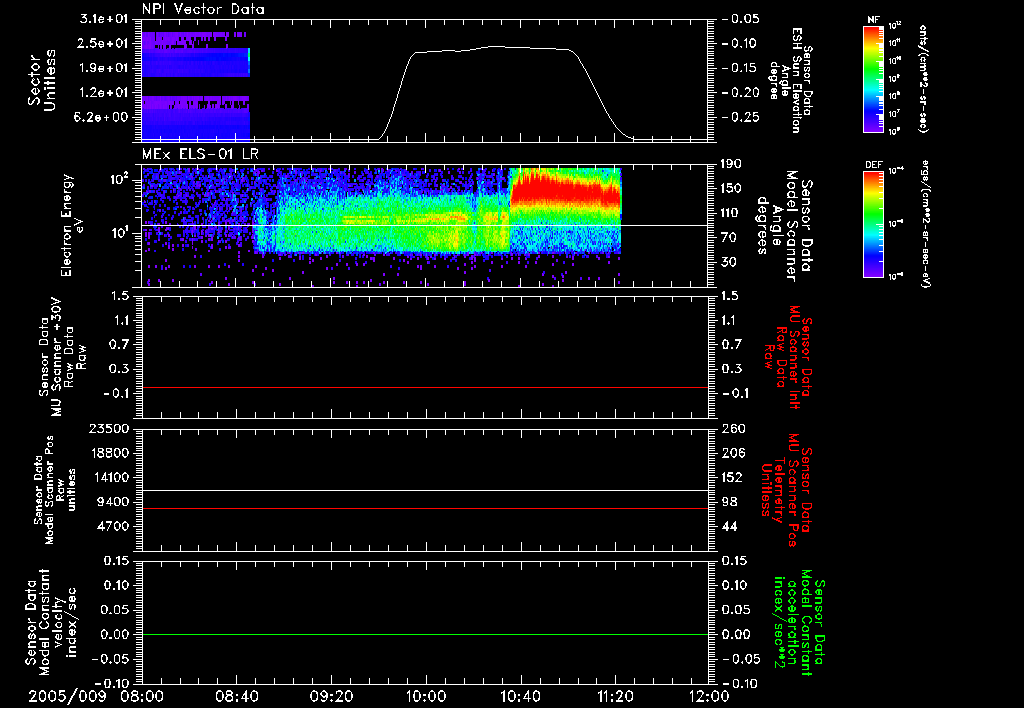Click the MU Scanner +30V Raw Data label
Screen dimensions: 1024x708
pos(63,357)
